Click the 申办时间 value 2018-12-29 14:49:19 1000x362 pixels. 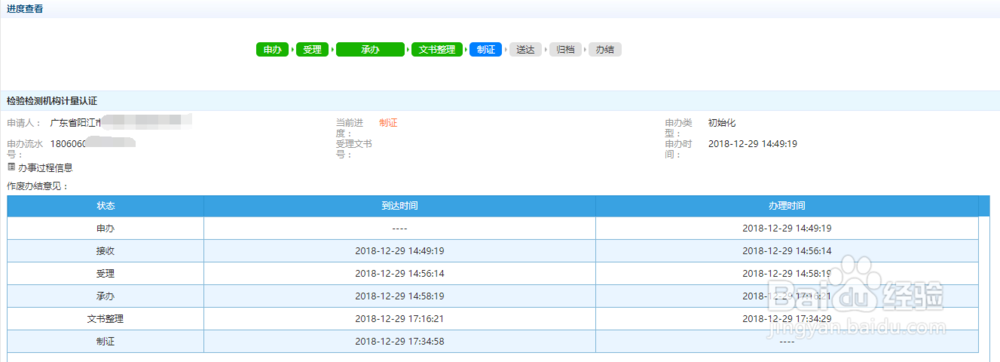click(753, 144)
